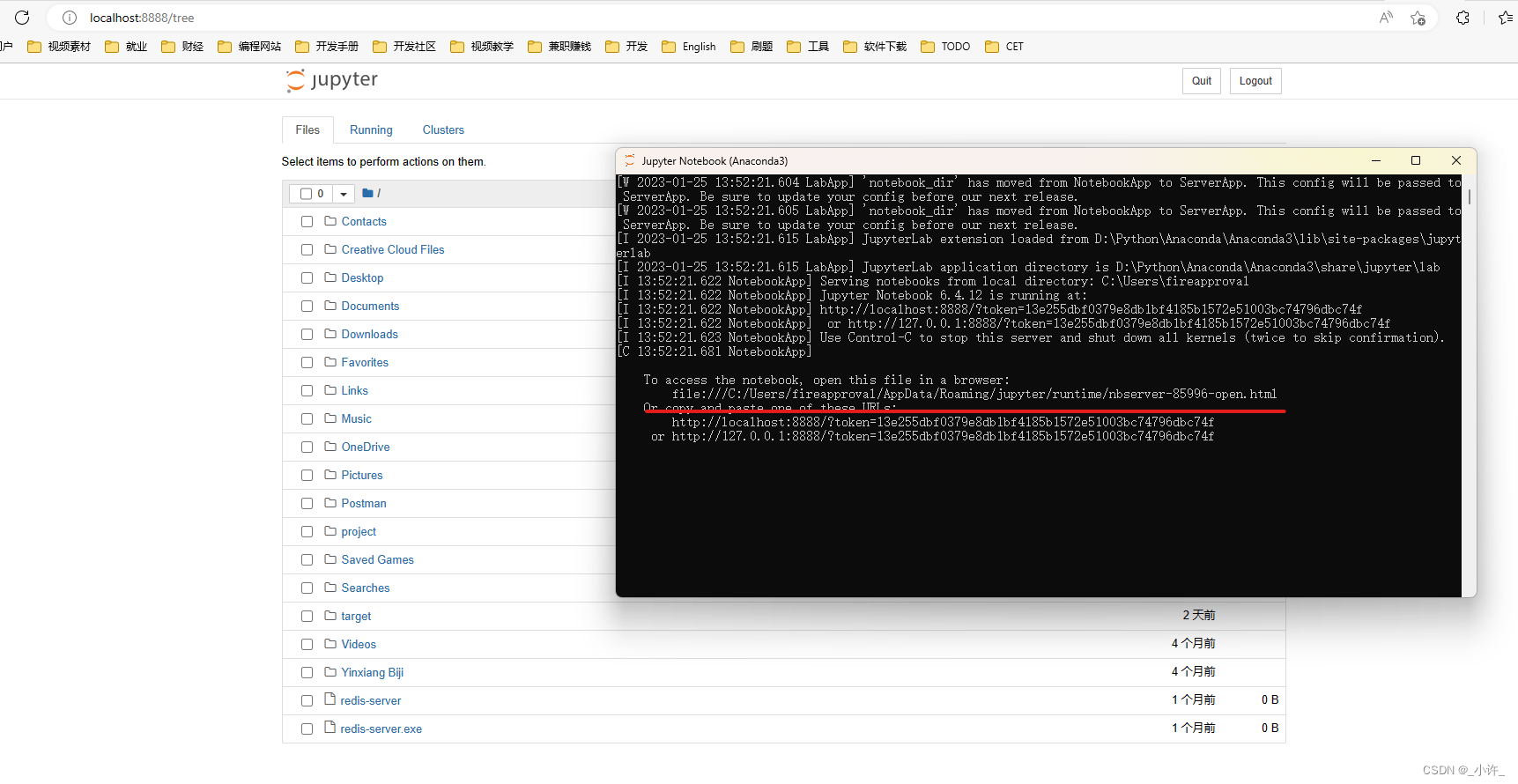Add this page to favorites star icon
1518x784 pixels.
pyautogui.click(x=1418, y=18)
